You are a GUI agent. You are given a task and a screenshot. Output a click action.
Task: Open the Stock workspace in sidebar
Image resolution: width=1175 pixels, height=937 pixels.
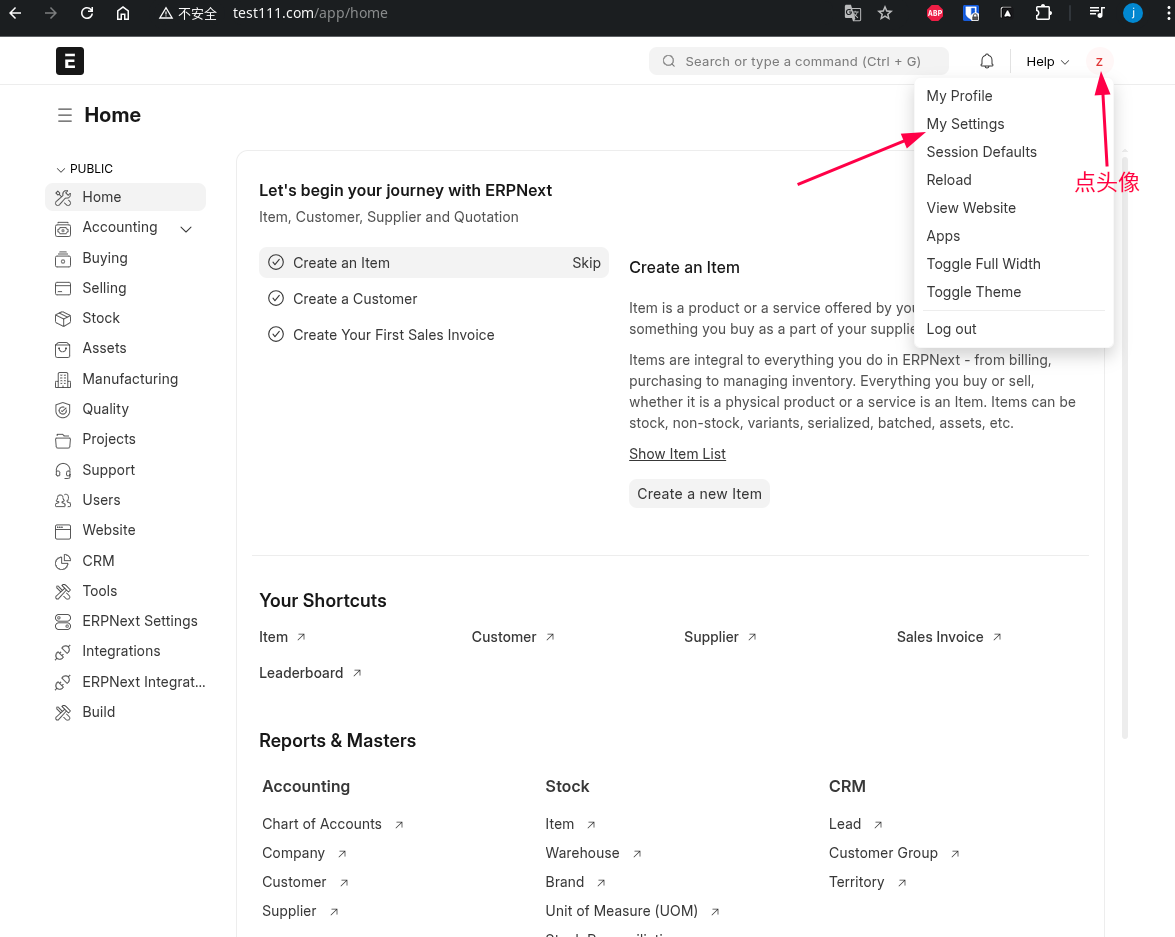pyautogui.click(x=101, y=318)
